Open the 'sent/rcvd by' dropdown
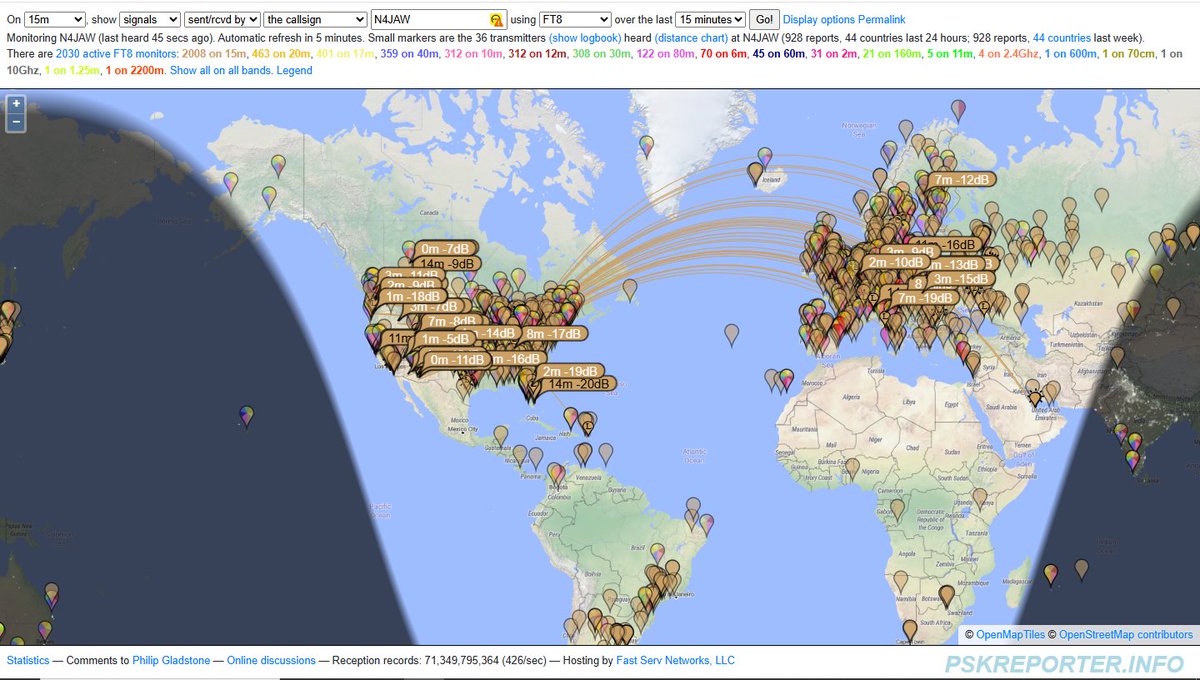 pos(222,19)
